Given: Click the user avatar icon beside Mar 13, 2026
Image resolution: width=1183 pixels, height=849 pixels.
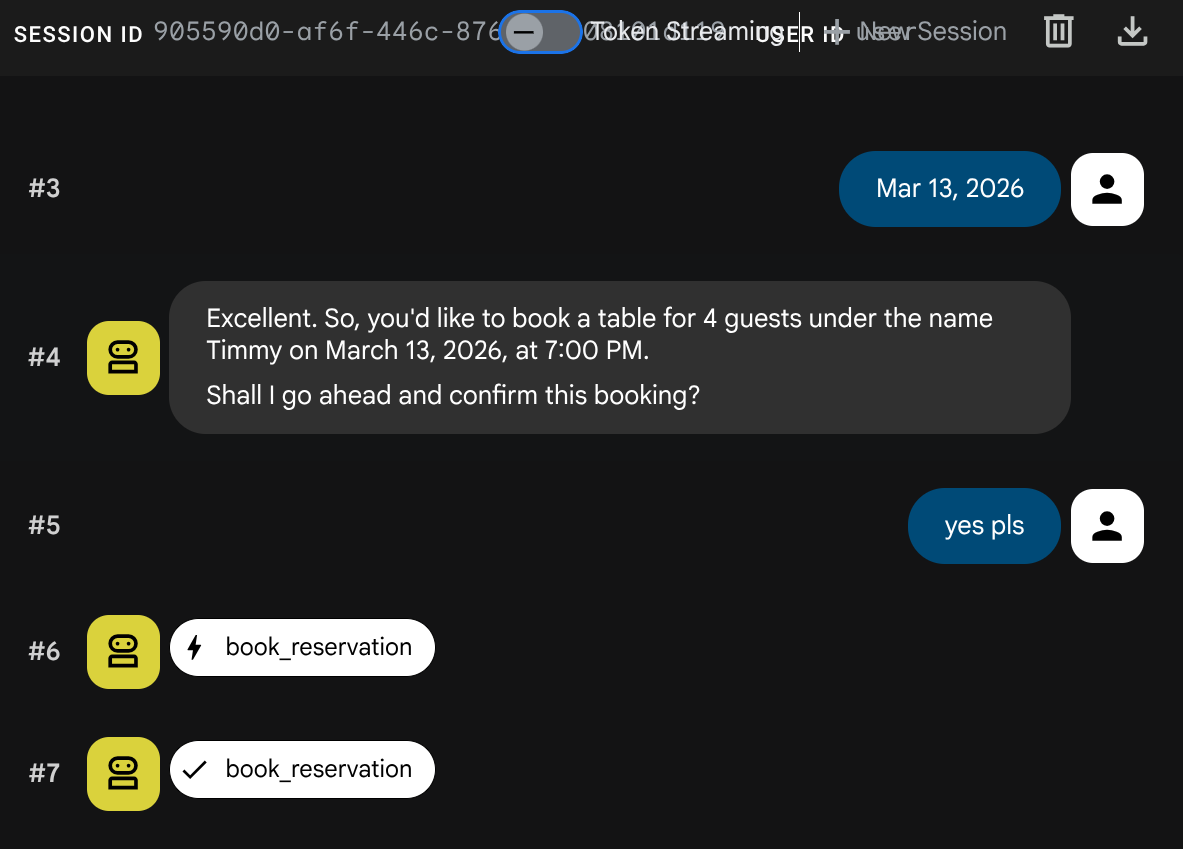Looking at the screenshot, I should point(1107,189).
